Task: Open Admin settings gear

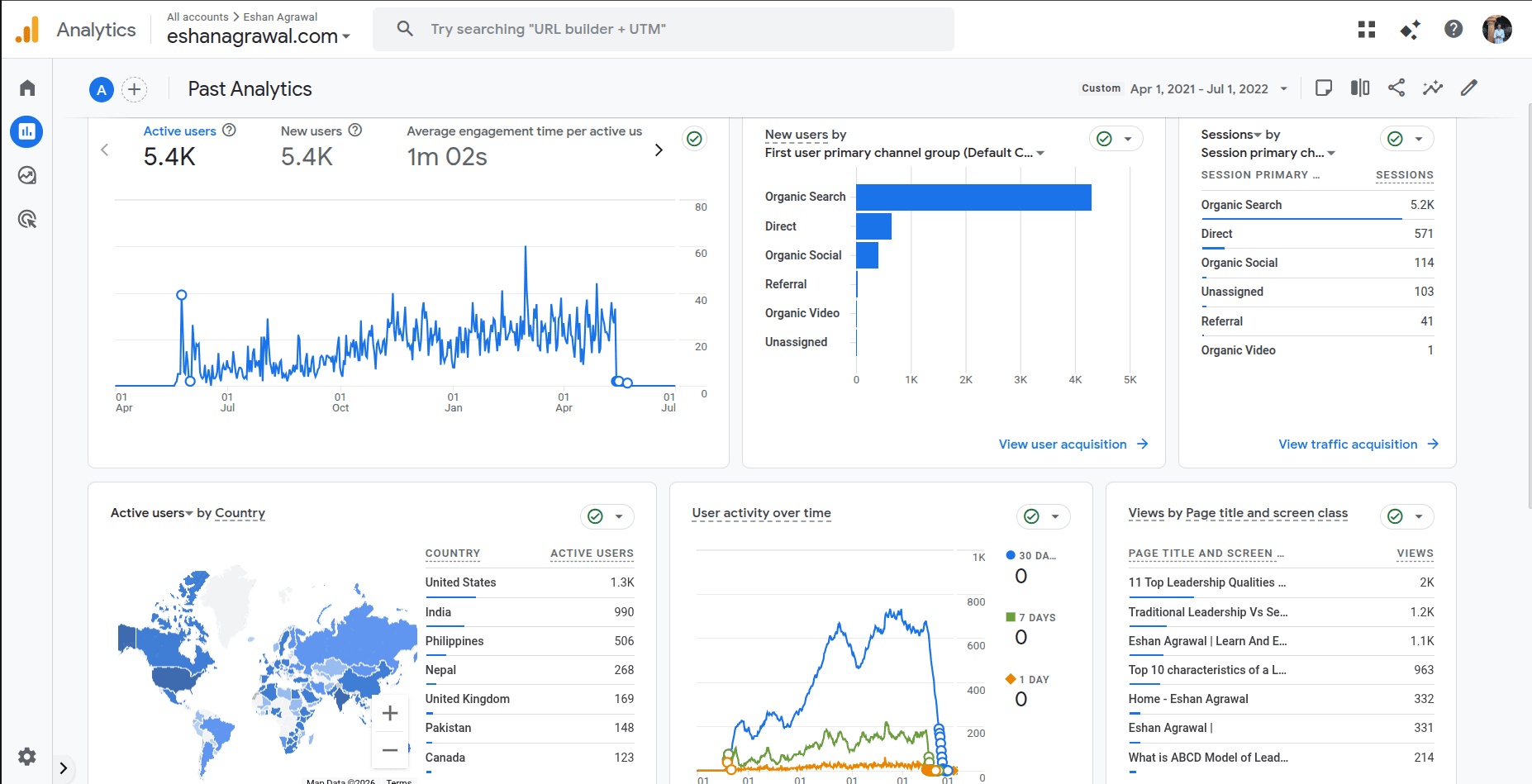Action: pos(27,757)
